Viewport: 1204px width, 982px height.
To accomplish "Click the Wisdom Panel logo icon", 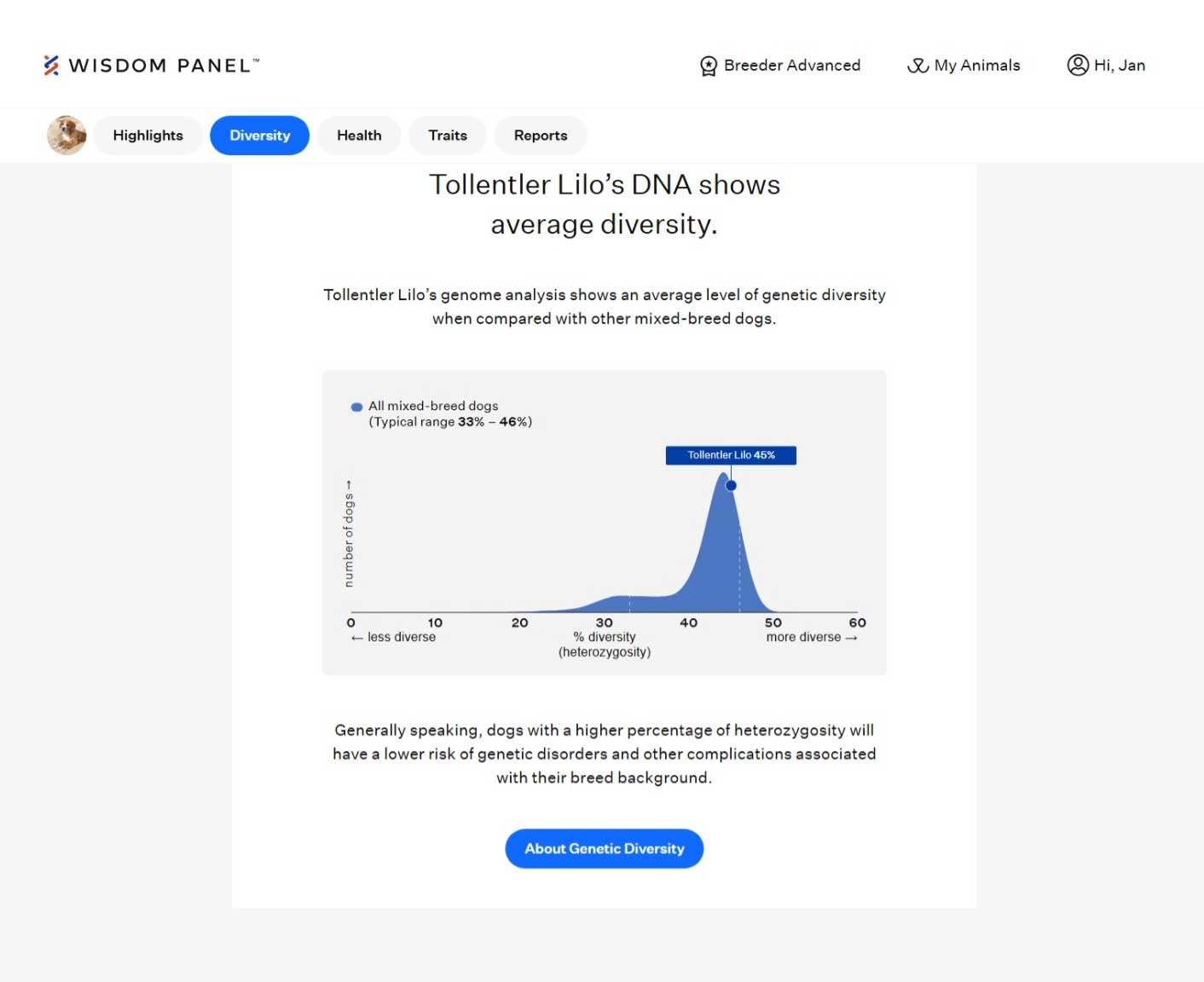I will 51,66.
